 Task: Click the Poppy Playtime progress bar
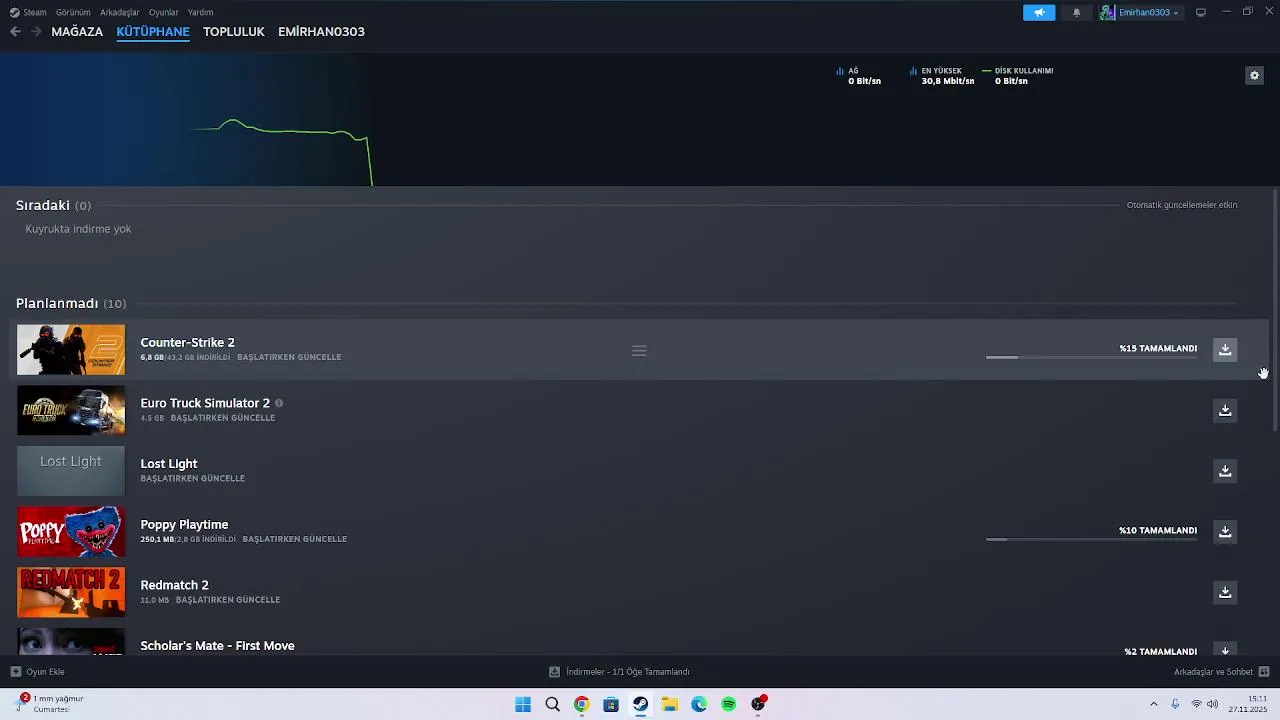pyautogui.click(x=1091, y=539)
